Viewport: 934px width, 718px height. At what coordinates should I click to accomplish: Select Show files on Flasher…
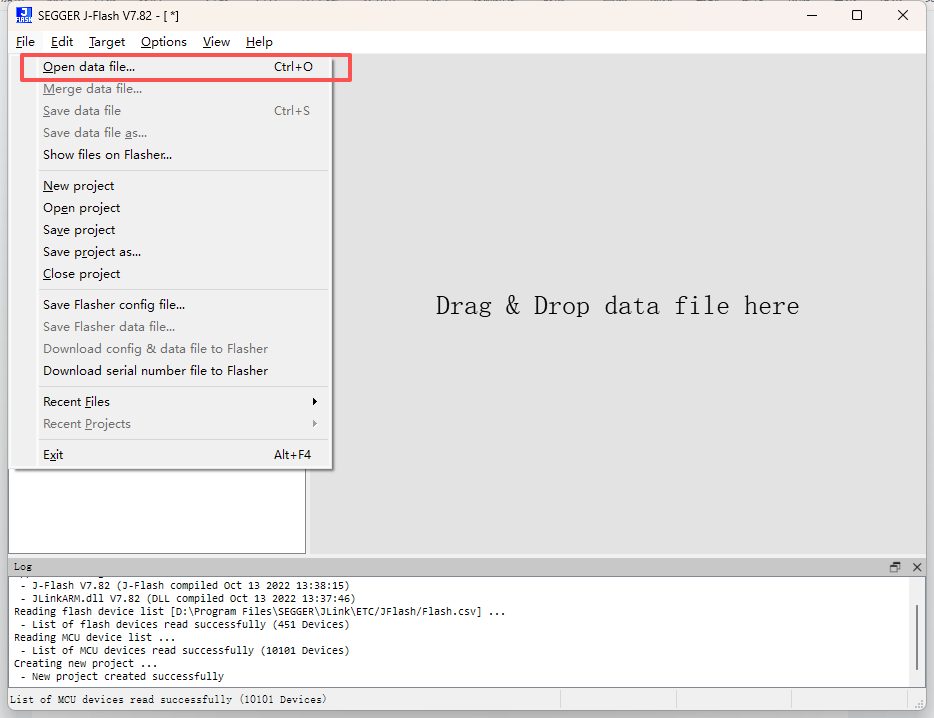coord(178,155)
